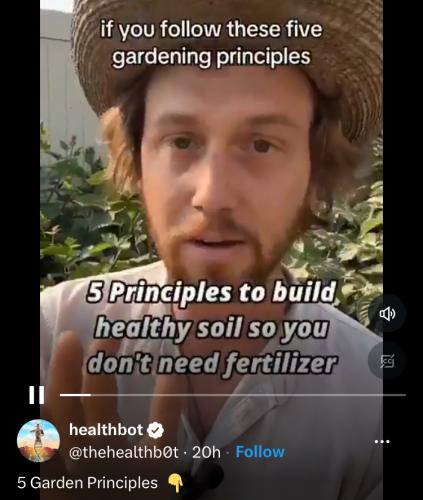Viewport: 423px width, 500px height.
Task: Click the pointing-down hand emoji
Action: coord(175,483)
